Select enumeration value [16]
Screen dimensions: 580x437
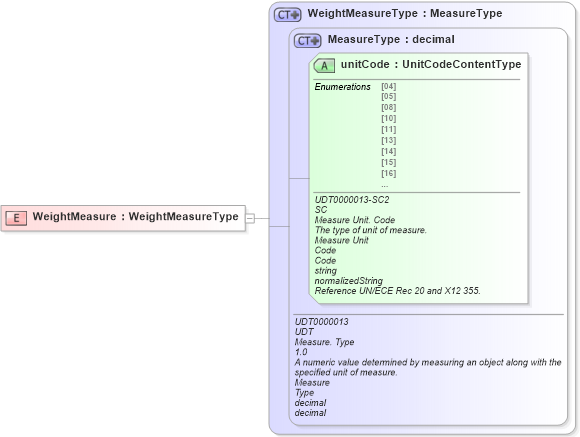389,174
